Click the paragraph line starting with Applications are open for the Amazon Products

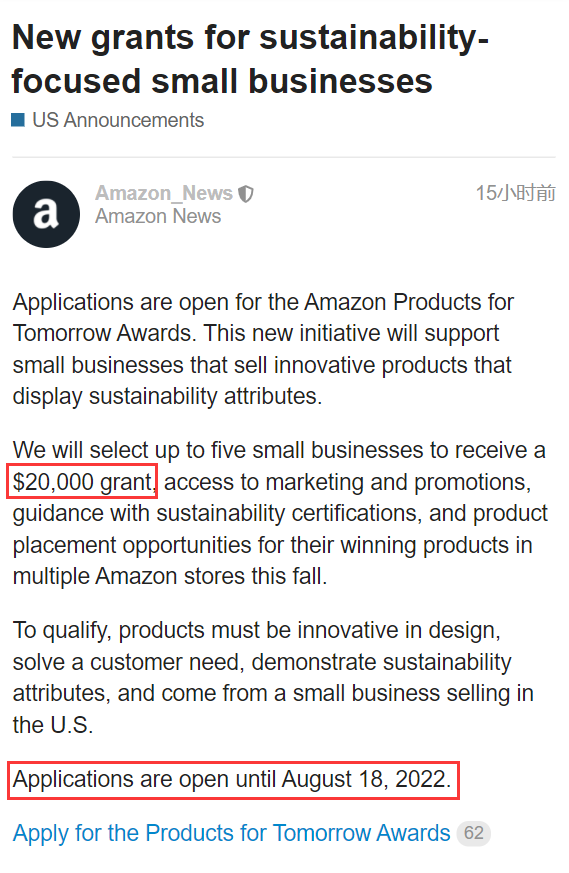263,302
